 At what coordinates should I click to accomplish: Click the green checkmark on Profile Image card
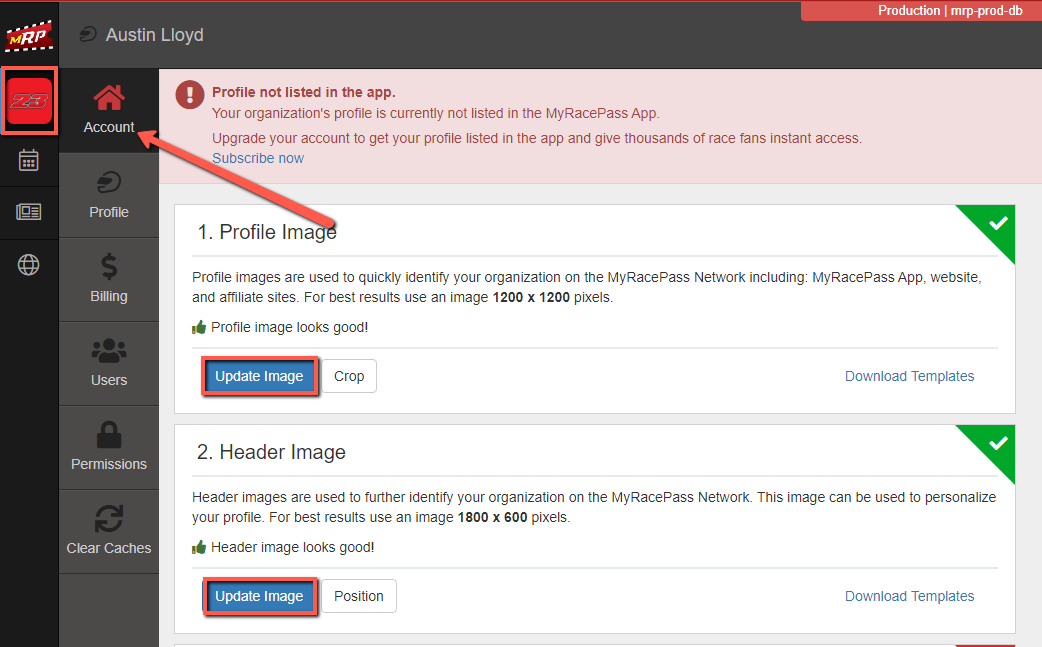click(997, 223)
